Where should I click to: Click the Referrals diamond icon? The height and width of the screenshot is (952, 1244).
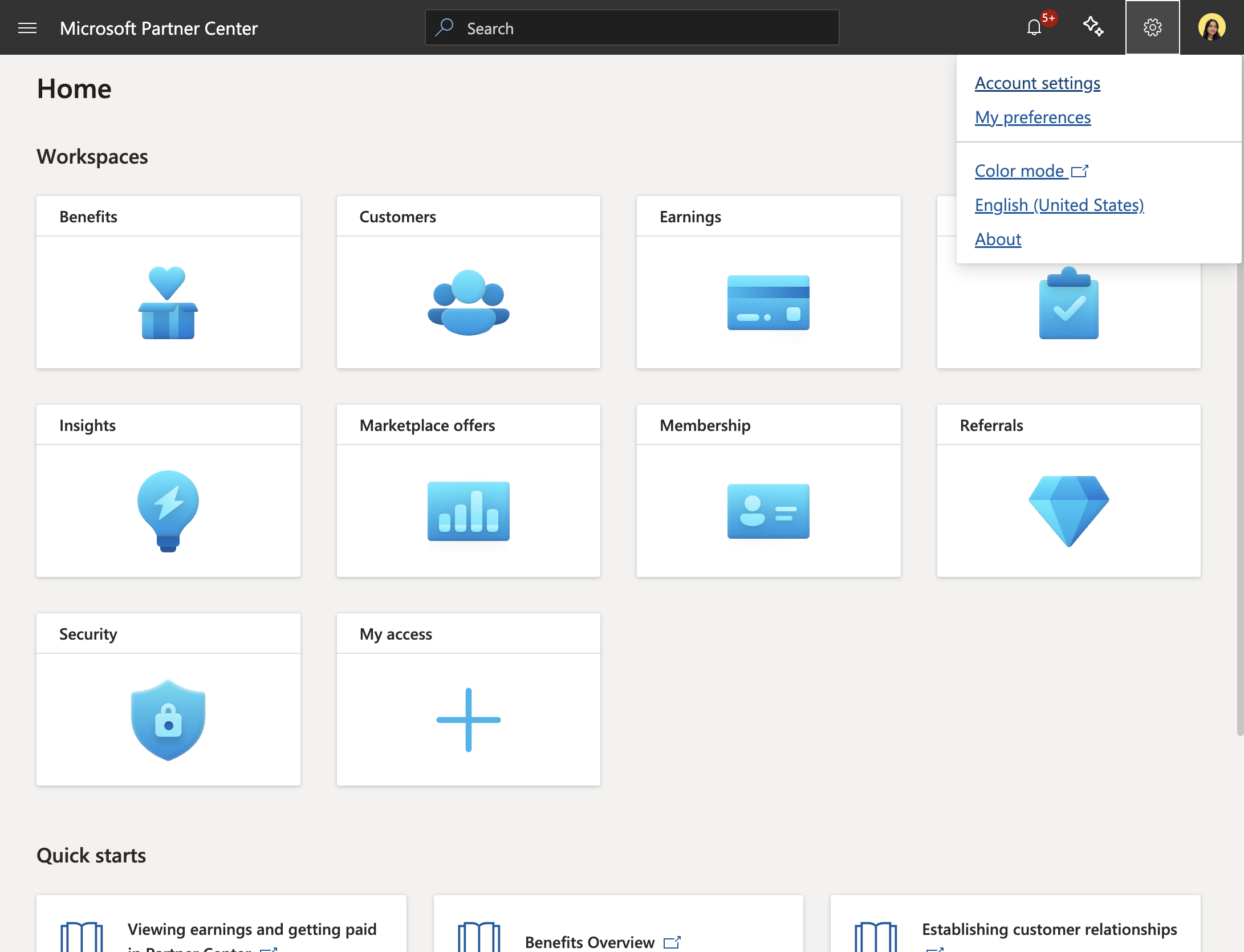coord(1068,511)
